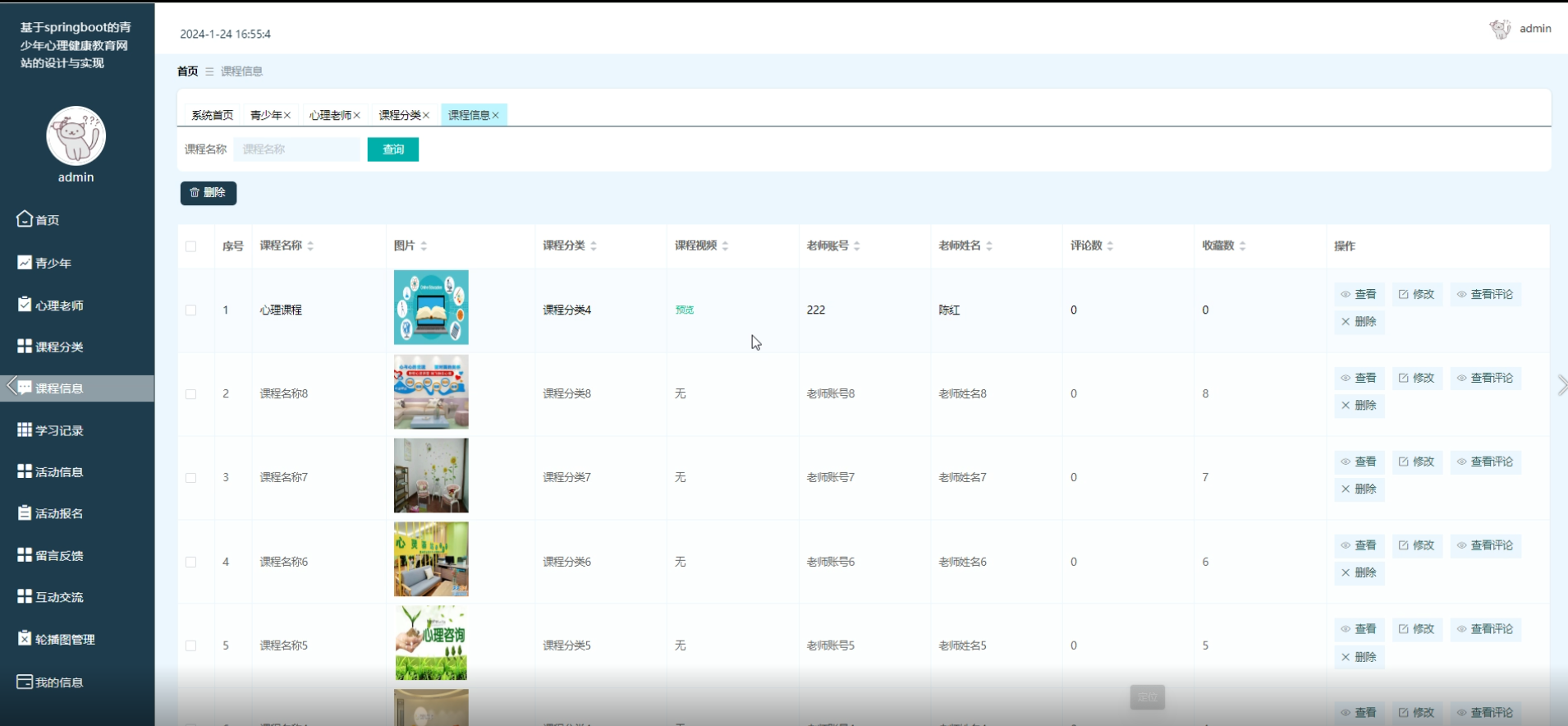The width and height of the screenshot is (1568, 726).
Task: Click 修改 for the 课程名称8 row
Action: click(1417, 379)
